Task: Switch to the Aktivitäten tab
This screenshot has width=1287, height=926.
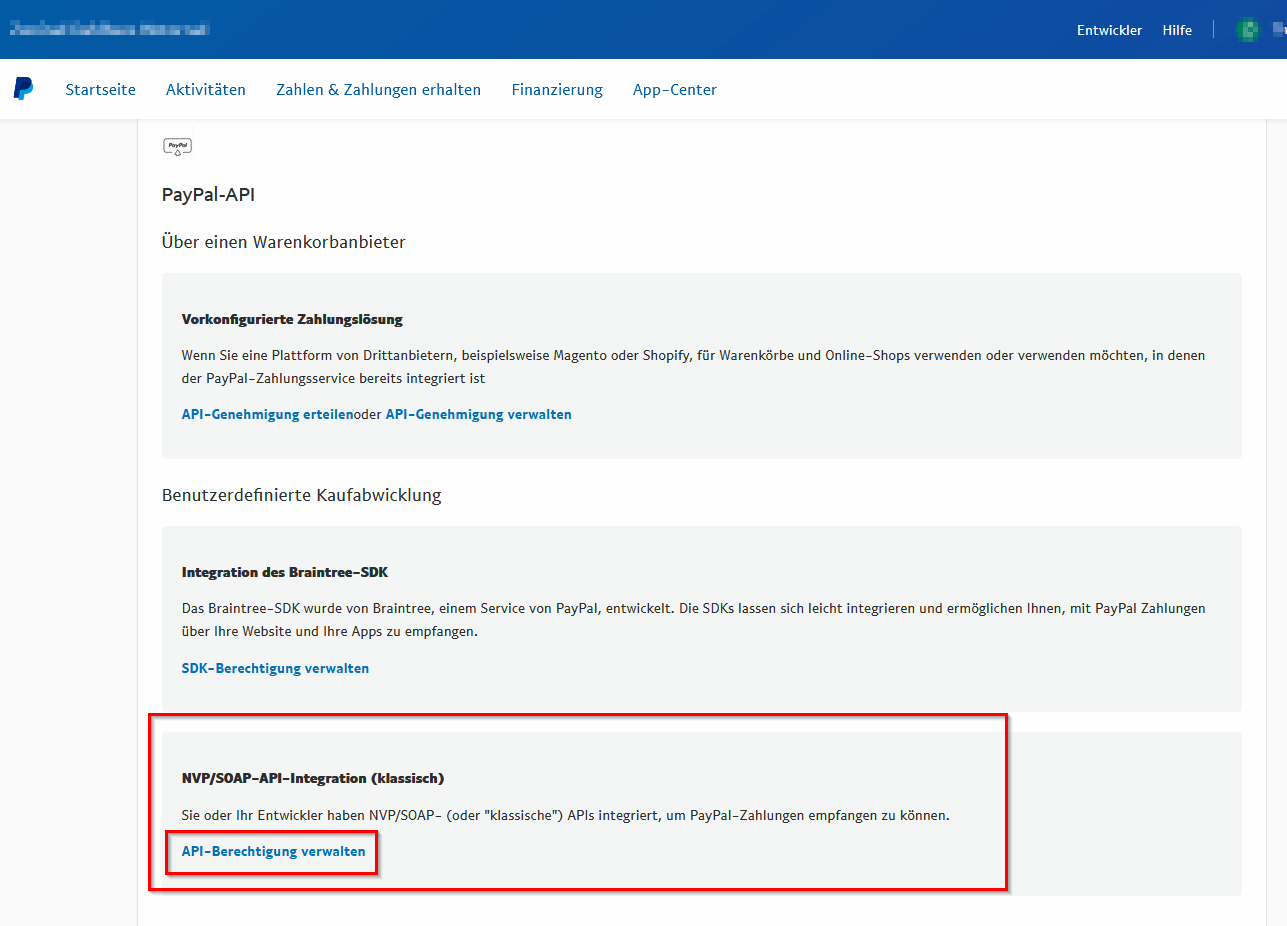Action: 206,90
